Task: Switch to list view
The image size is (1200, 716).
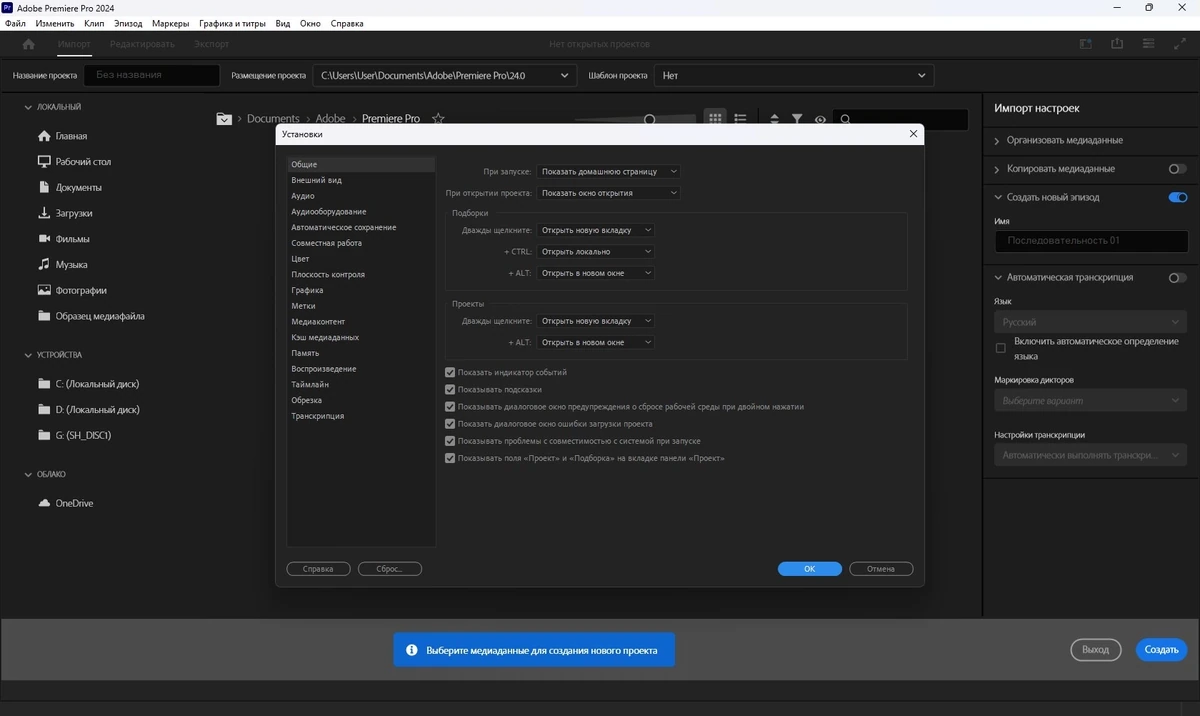Action: coord(740,118)
